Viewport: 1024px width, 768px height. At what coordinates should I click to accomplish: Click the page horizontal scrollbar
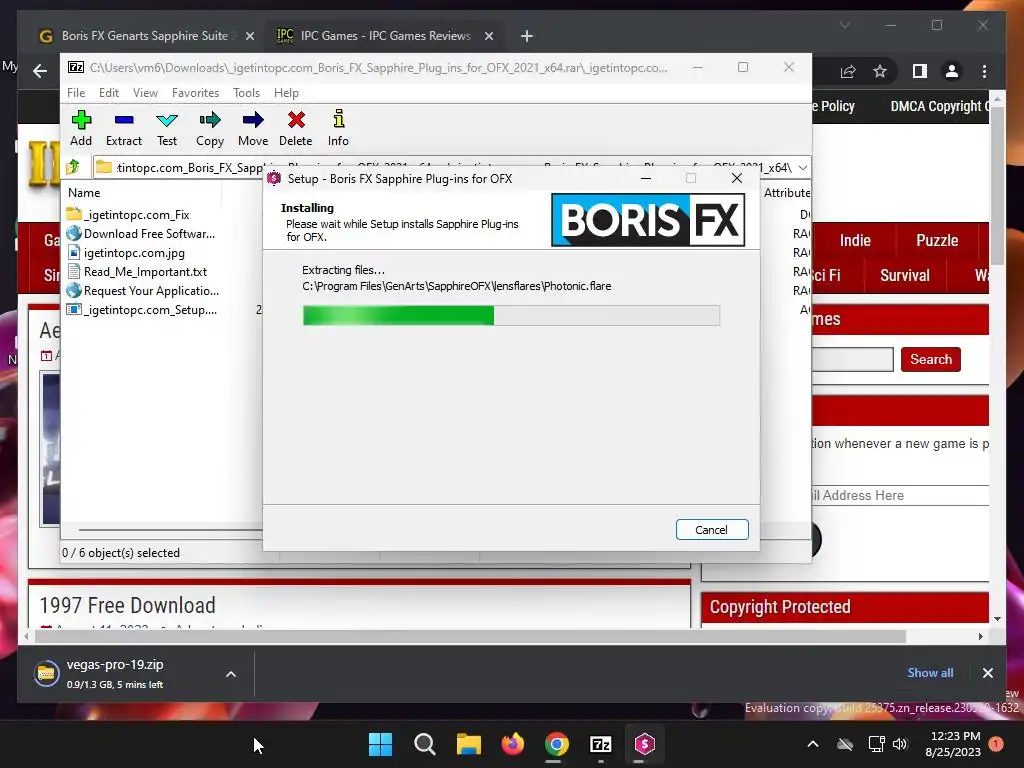coord(470,636)
